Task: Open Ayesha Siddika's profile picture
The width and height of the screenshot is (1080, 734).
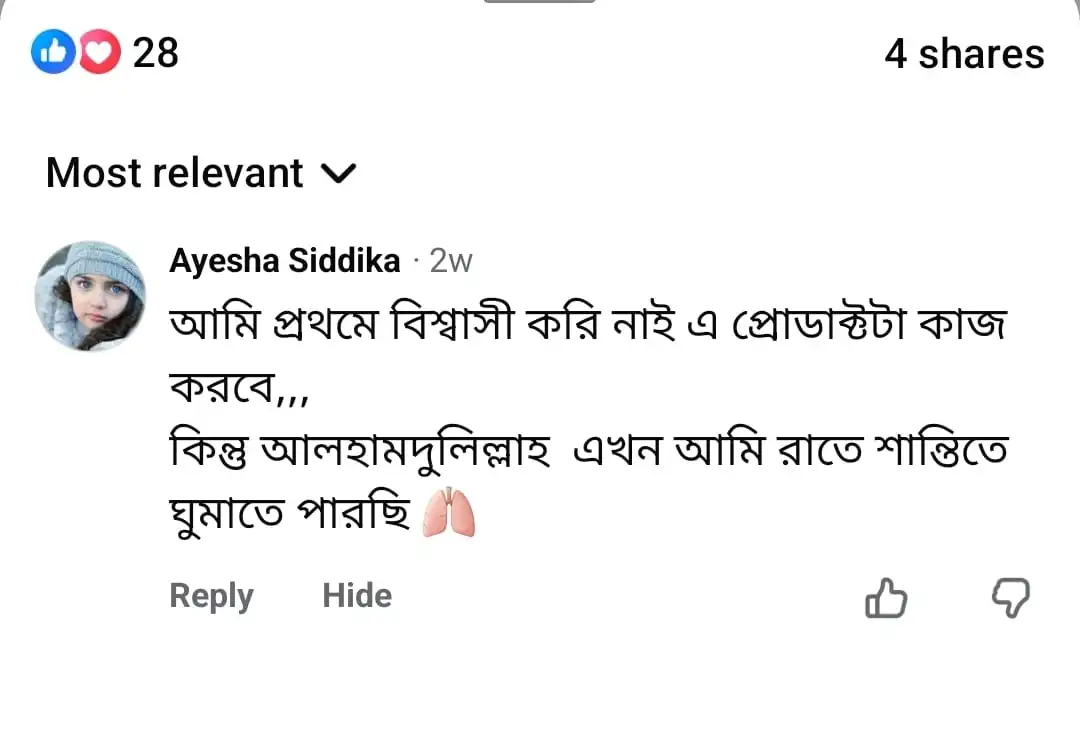Action: [x=90, y=296]
